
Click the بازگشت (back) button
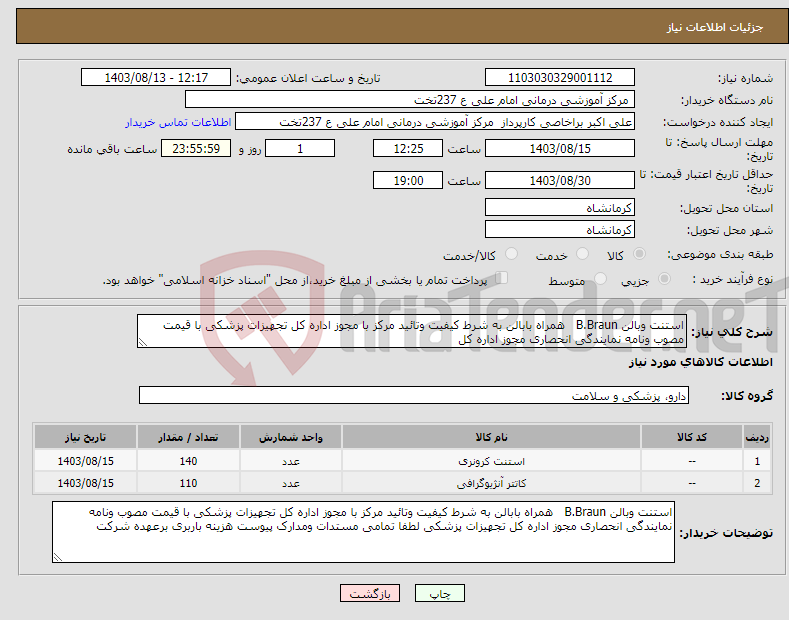pyautogui.click(x=370, y=593)
